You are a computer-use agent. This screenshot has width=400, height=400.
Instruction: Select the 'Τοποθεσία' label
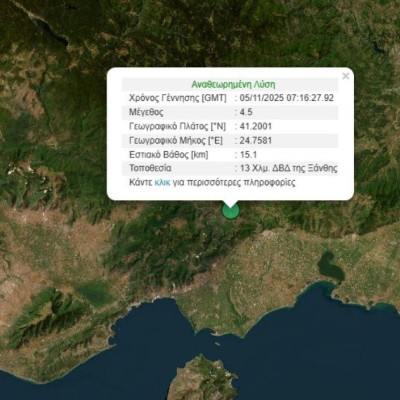150,168
